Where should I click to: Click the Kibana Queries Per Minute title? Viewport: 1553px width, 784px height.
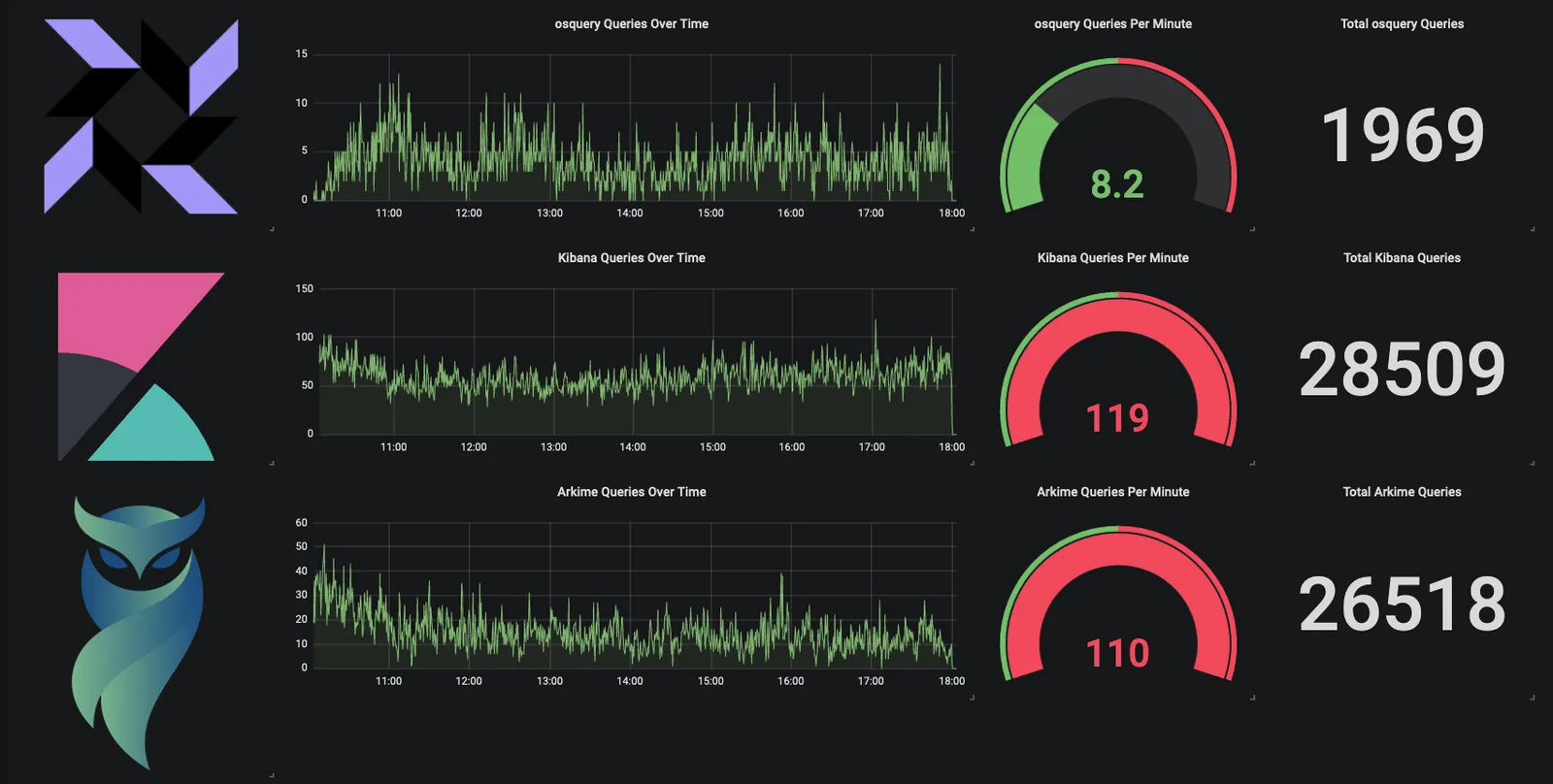1113,258
